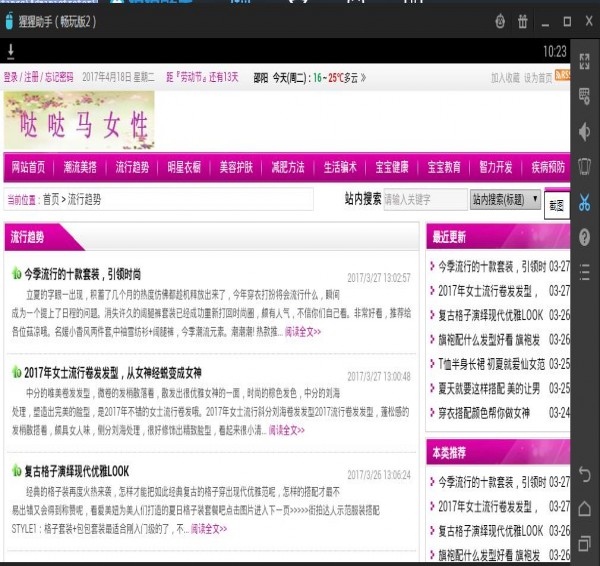The image size is (600, 566).
Task: Open the 生活骗术 navigation tab
Action: pos(340,167)
